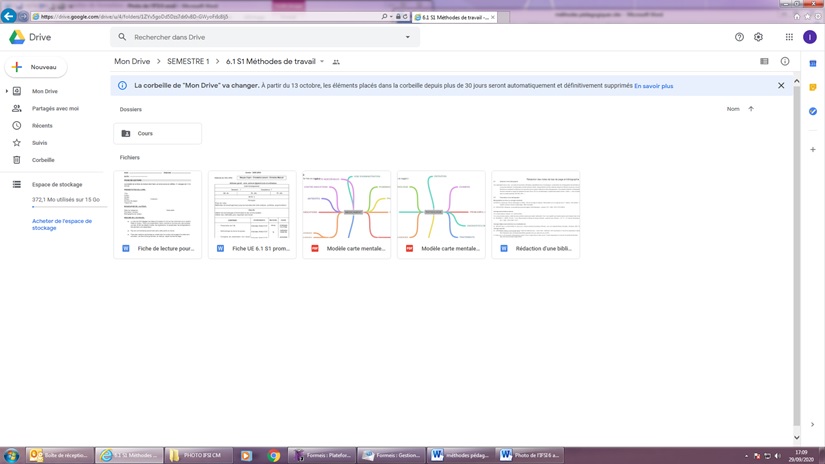
Task: Open Google Calendar side panel icon
Action: pos(812,64)
